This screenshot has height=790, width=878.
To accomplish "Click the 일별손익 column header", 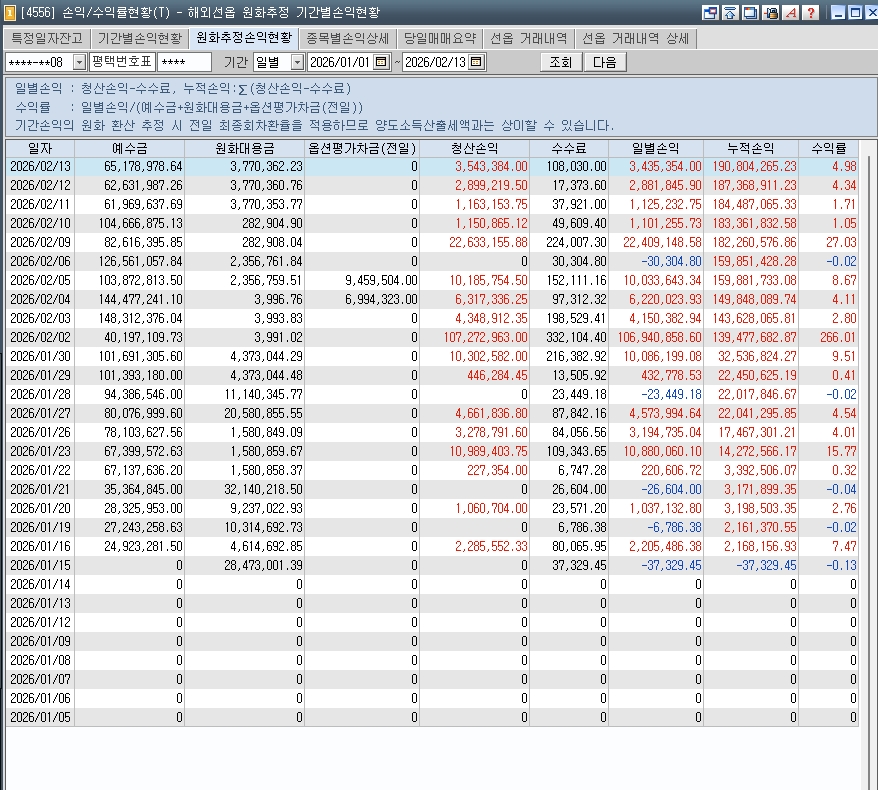I will point(656,148).
